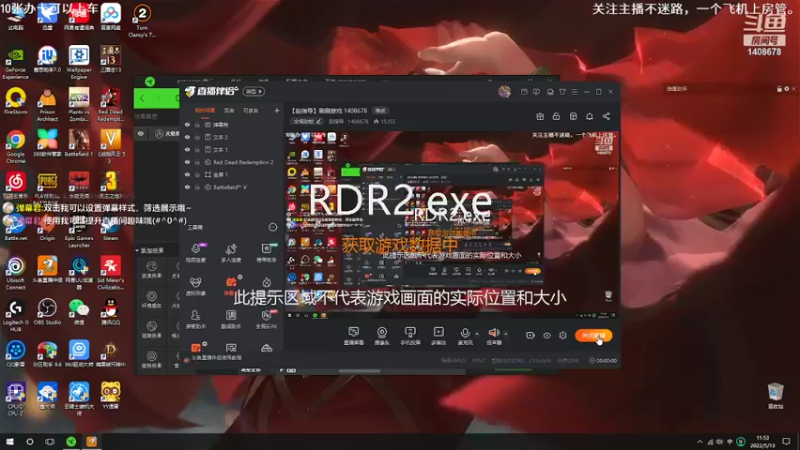
Task: Open the room manager helper tool
Action: coord(196,319)
